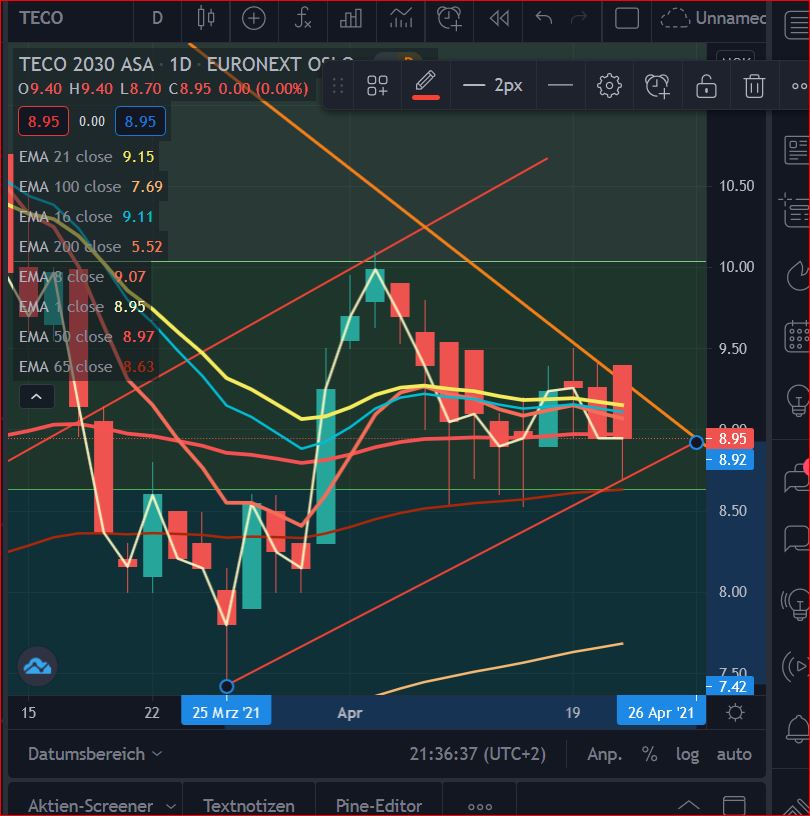
Task: Open chart settings gear by time axis
Action: click(x=735, y=712)
